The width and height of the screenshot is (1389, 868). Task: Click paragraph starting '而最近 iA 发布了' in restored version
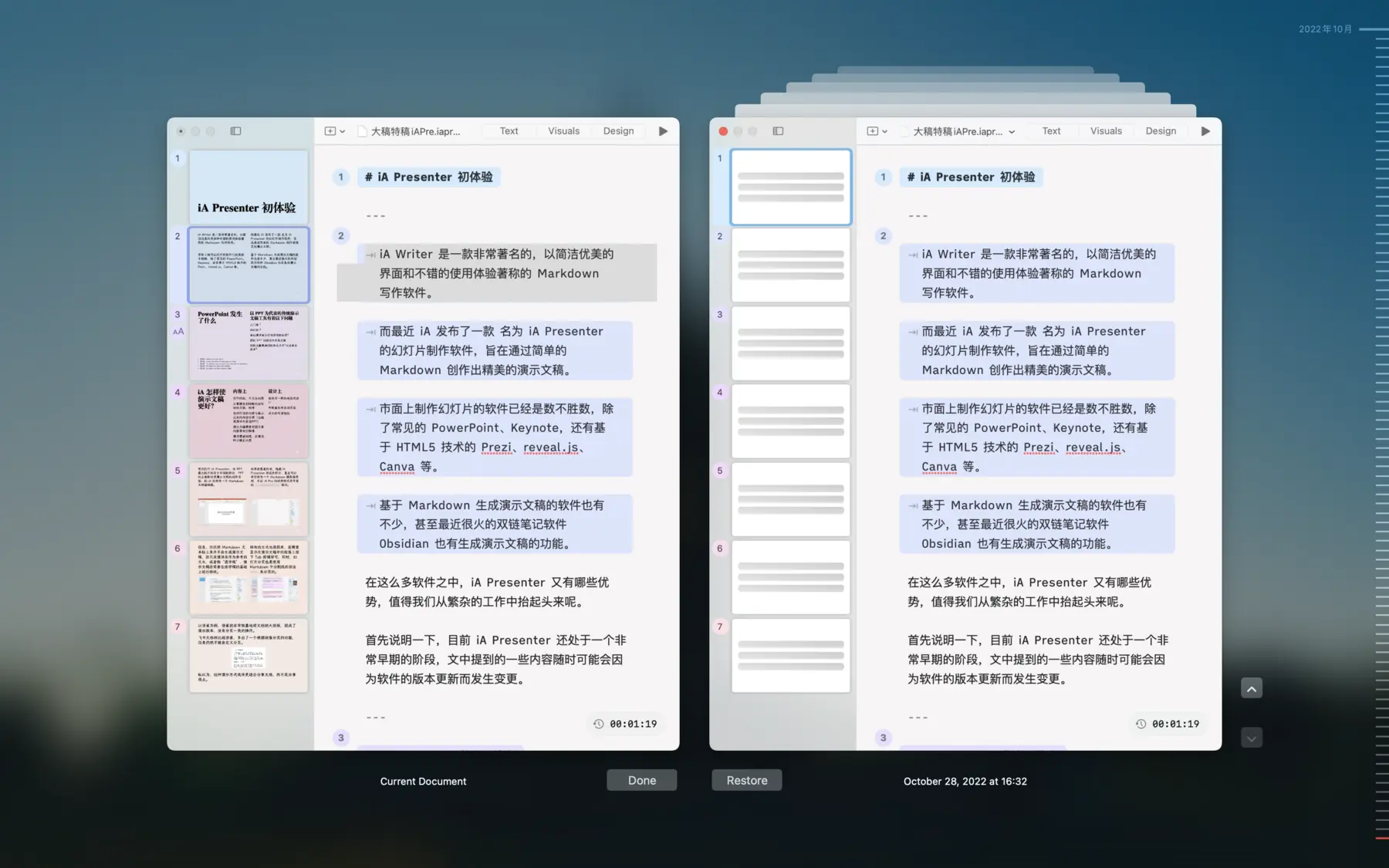tap(1037, 350)
